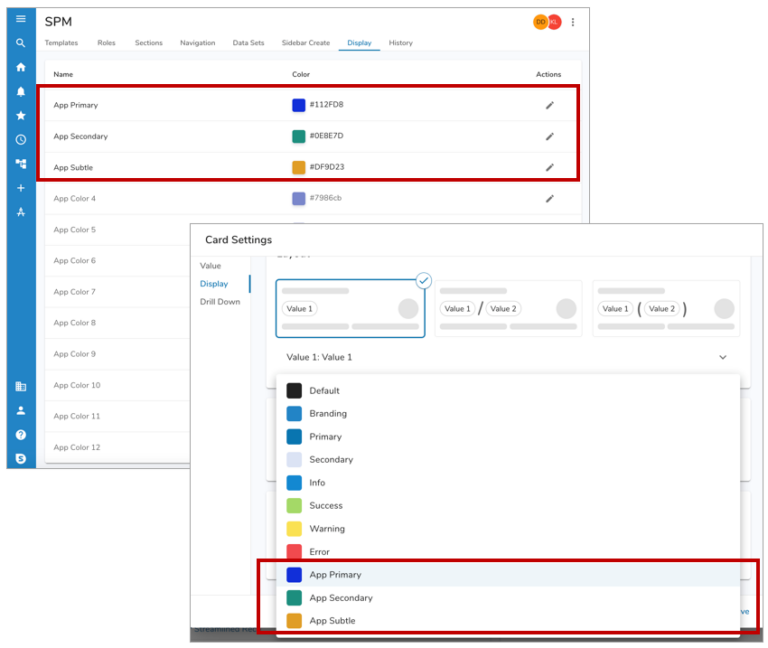This screenshot has height=648, width=768.
Task: Go to home via sidebar icon
Action: click(x=20, y=67)
